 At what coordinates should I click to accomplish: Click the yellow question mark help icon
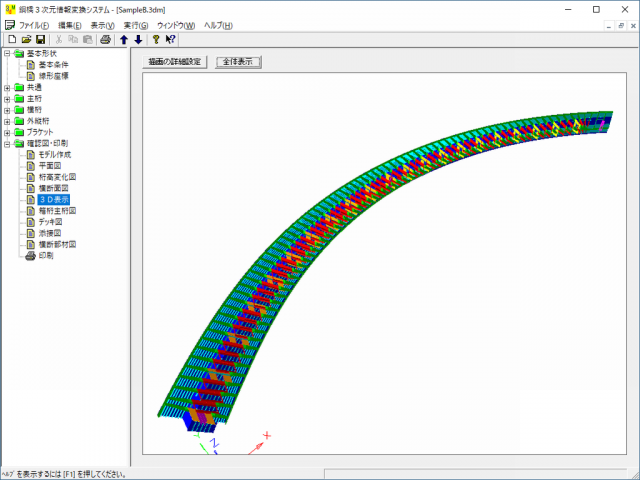156,39
